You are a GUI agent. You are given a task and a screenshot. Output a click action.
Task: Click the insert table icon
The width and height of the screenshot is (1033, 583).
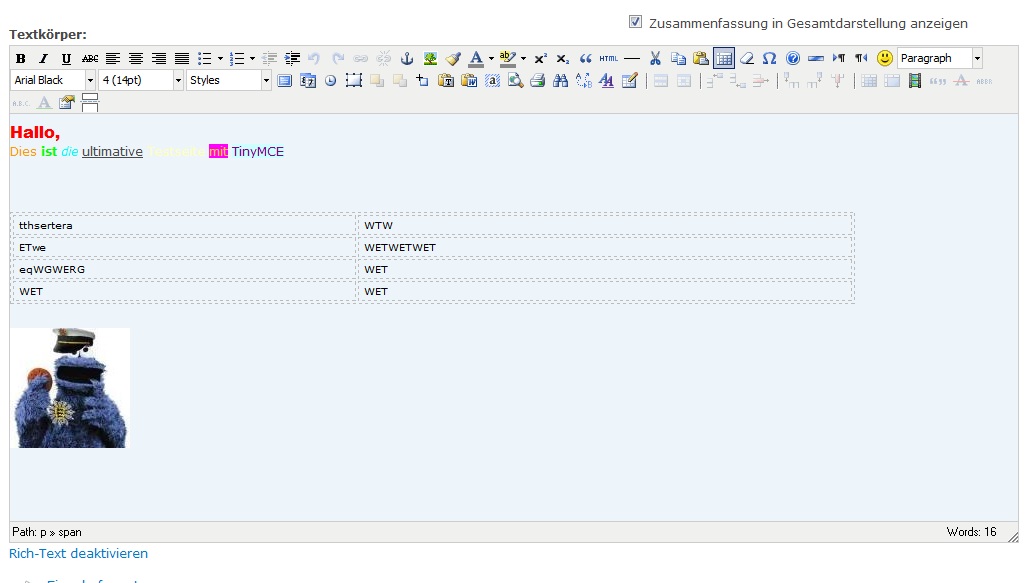click(x=724, y=59)
